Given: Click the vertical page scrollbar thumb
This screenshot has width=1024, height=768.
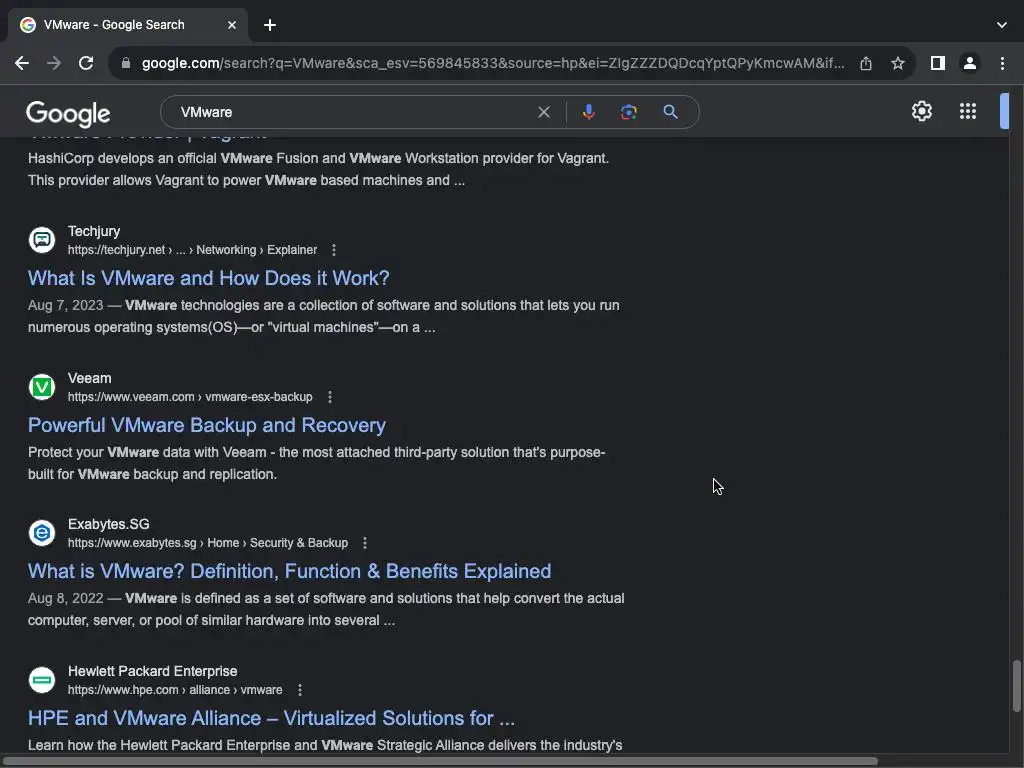Looking at the screenshot, I should pos(1016,686).
